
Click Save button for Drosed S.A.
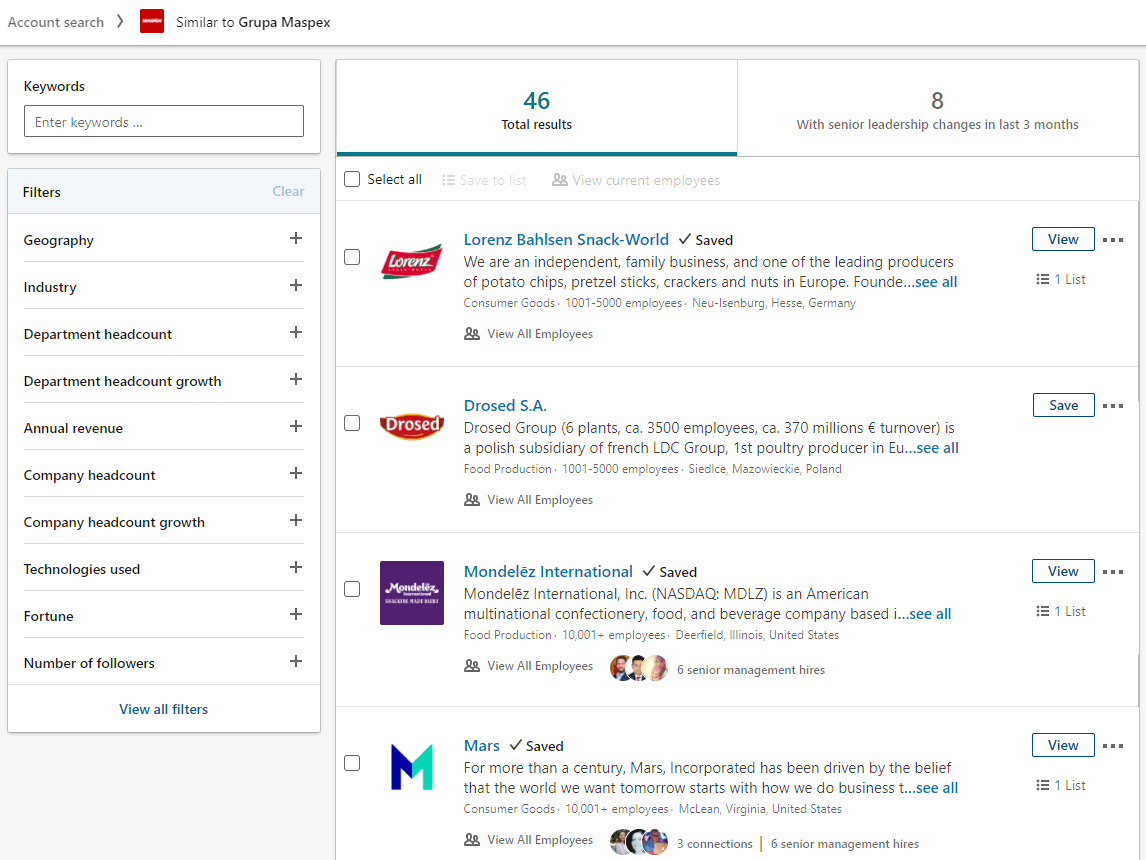(1063, 405)
